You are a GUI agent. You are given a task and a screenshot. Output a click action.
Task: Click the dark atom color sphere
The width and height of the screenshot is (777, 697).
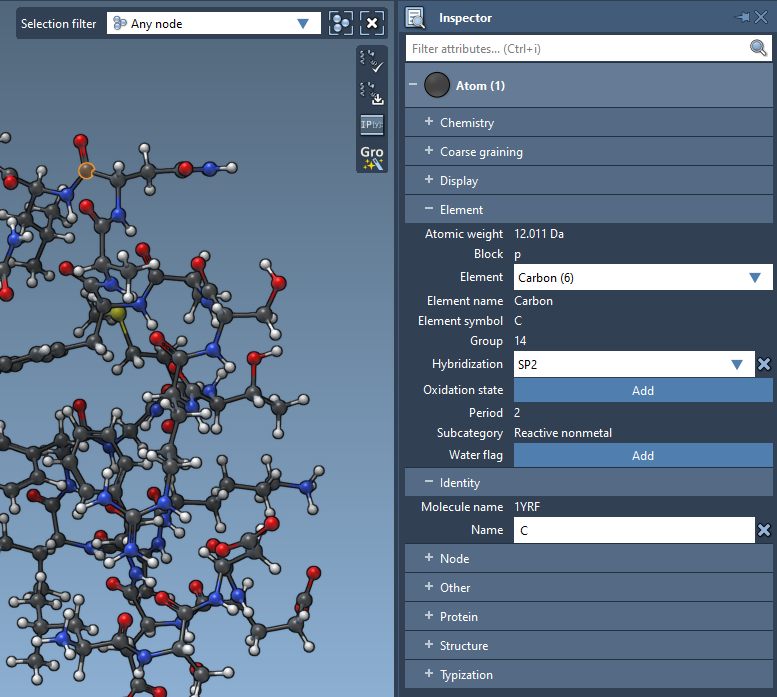click(x=437, y=86)
